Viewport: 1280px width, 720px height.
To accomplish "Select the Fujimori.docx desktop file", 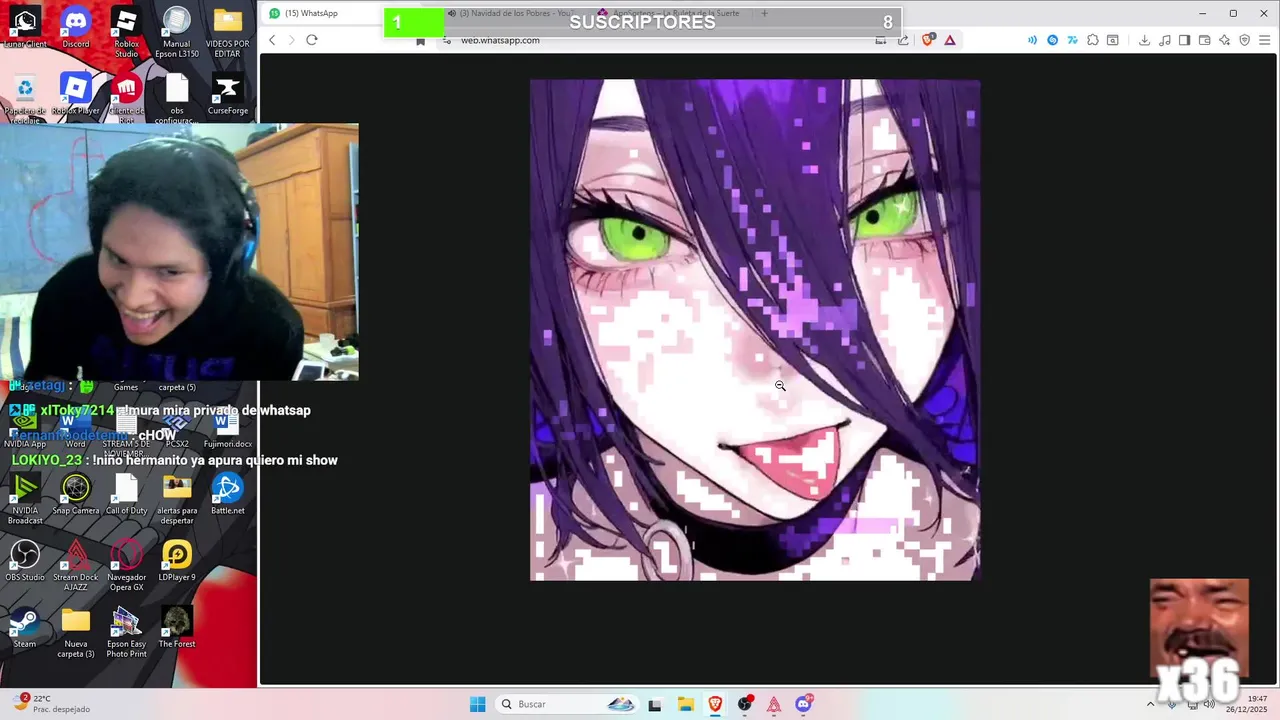I will (227, 429).
